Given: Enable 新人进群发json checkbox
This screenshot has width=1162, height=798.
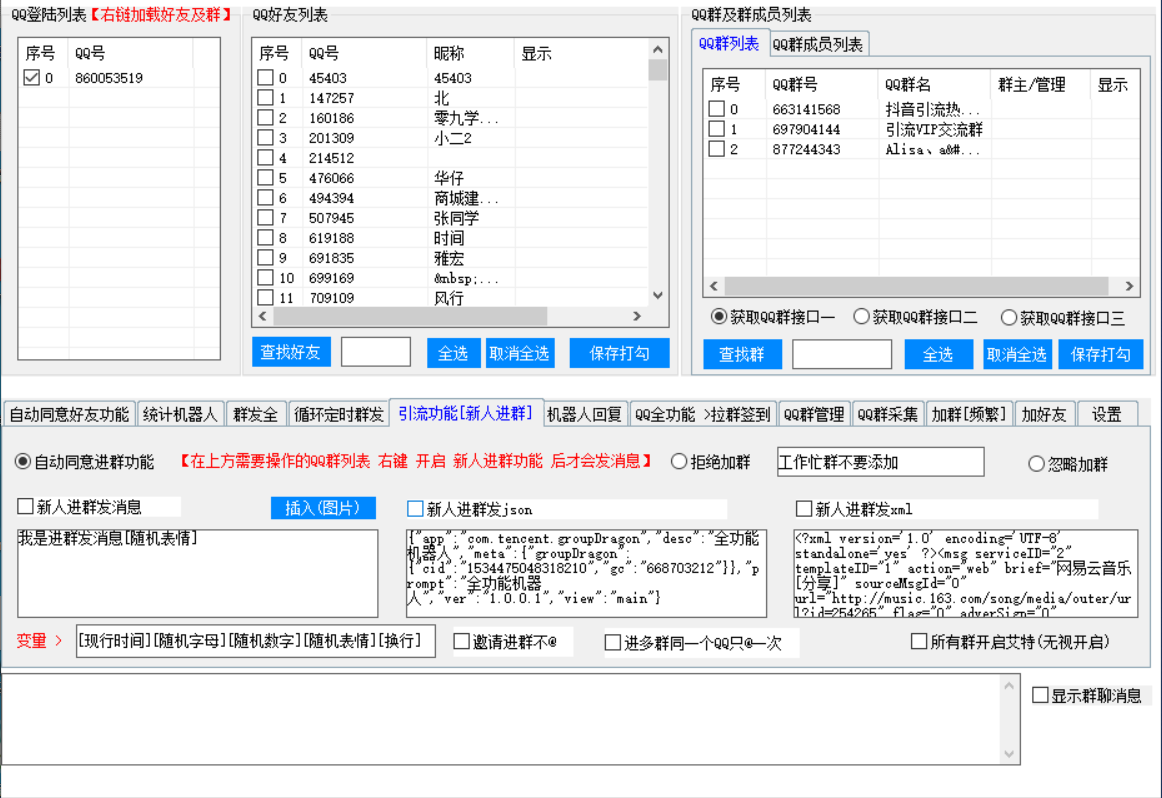Looking at the screenshot, I should [416, 509].
